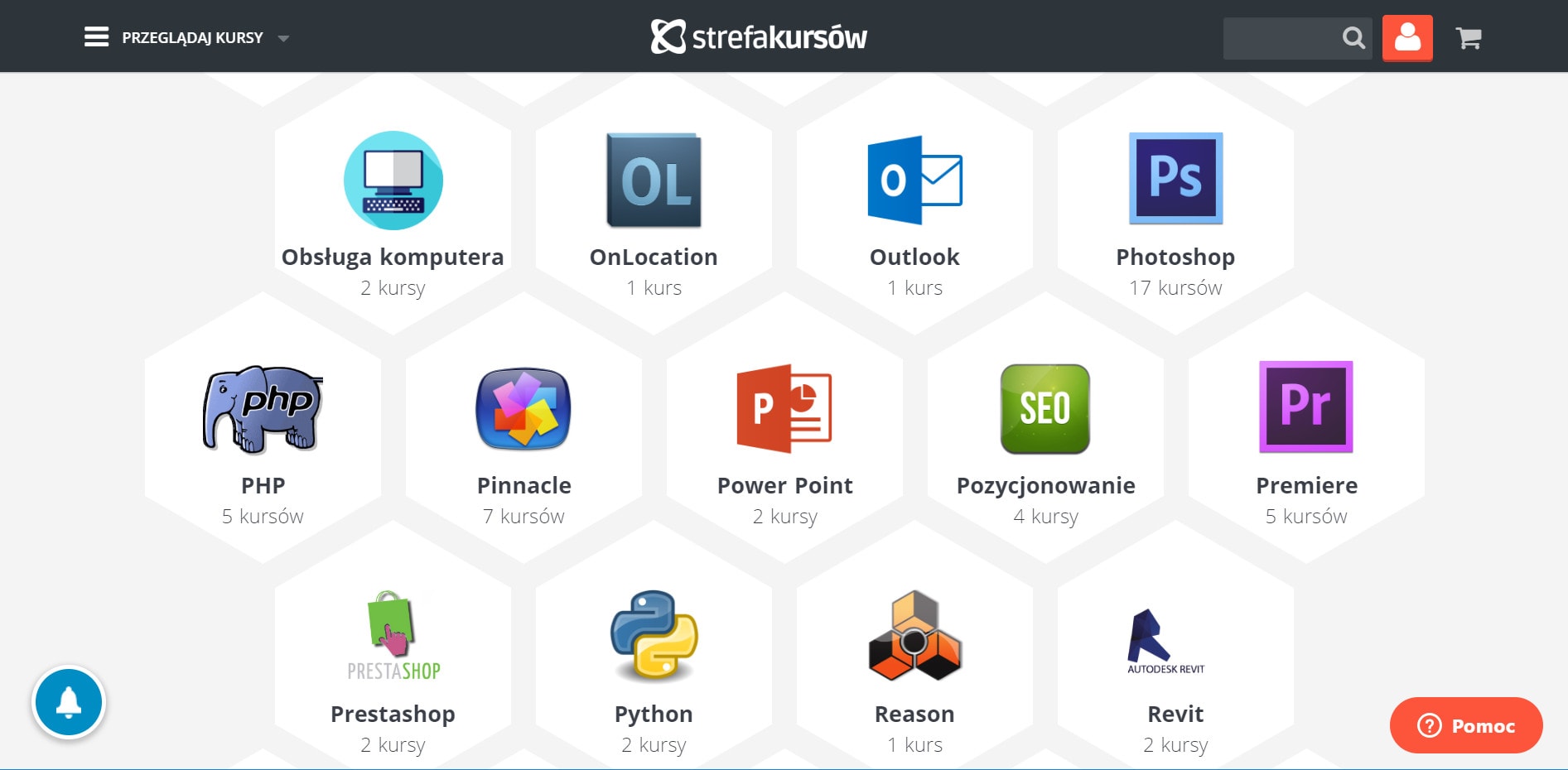Open the shopping cart icon

pyautogui.click(x=1469, y=38)
